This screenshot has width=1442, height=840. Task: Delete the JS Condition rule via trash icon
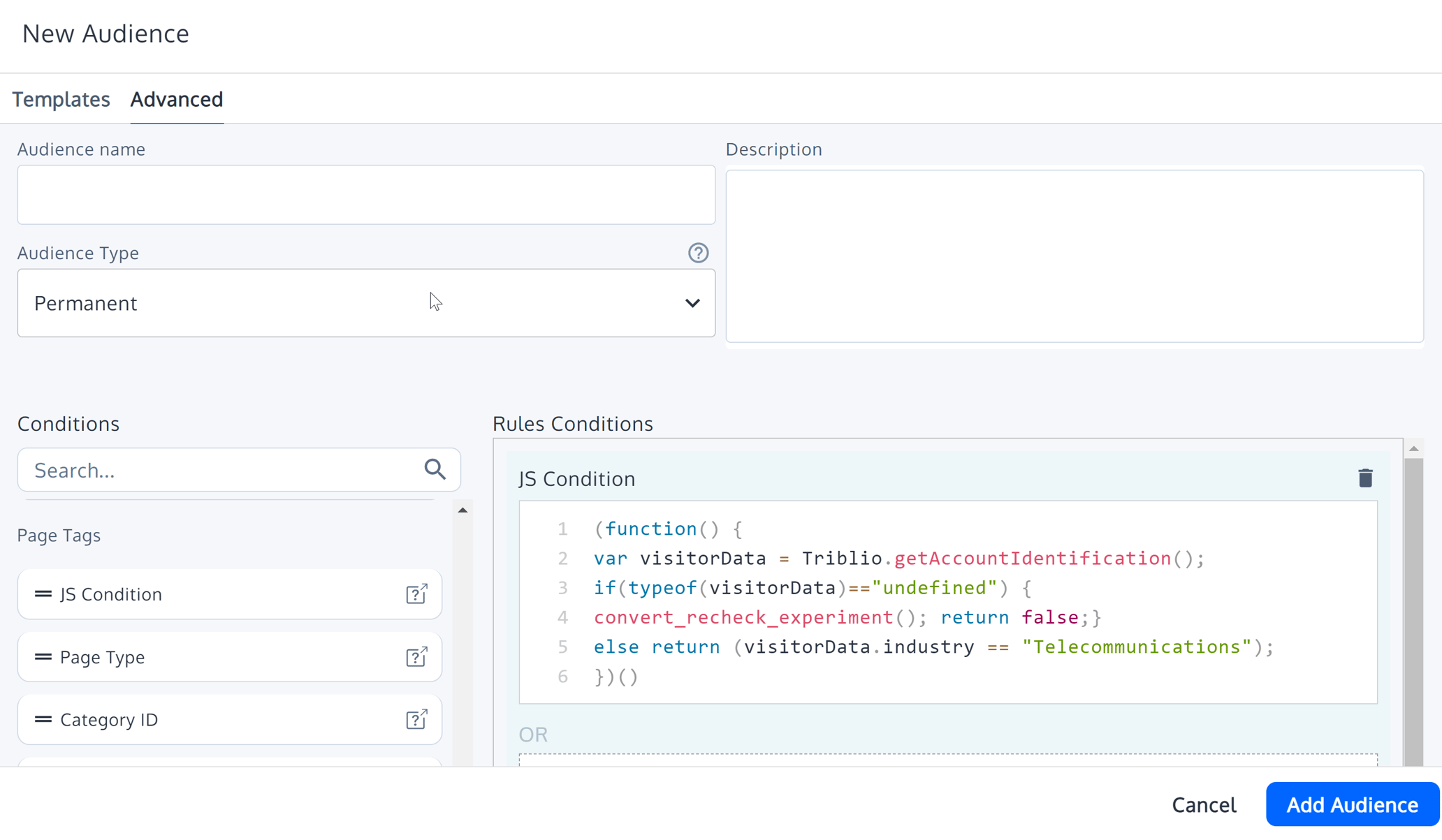1366,478
